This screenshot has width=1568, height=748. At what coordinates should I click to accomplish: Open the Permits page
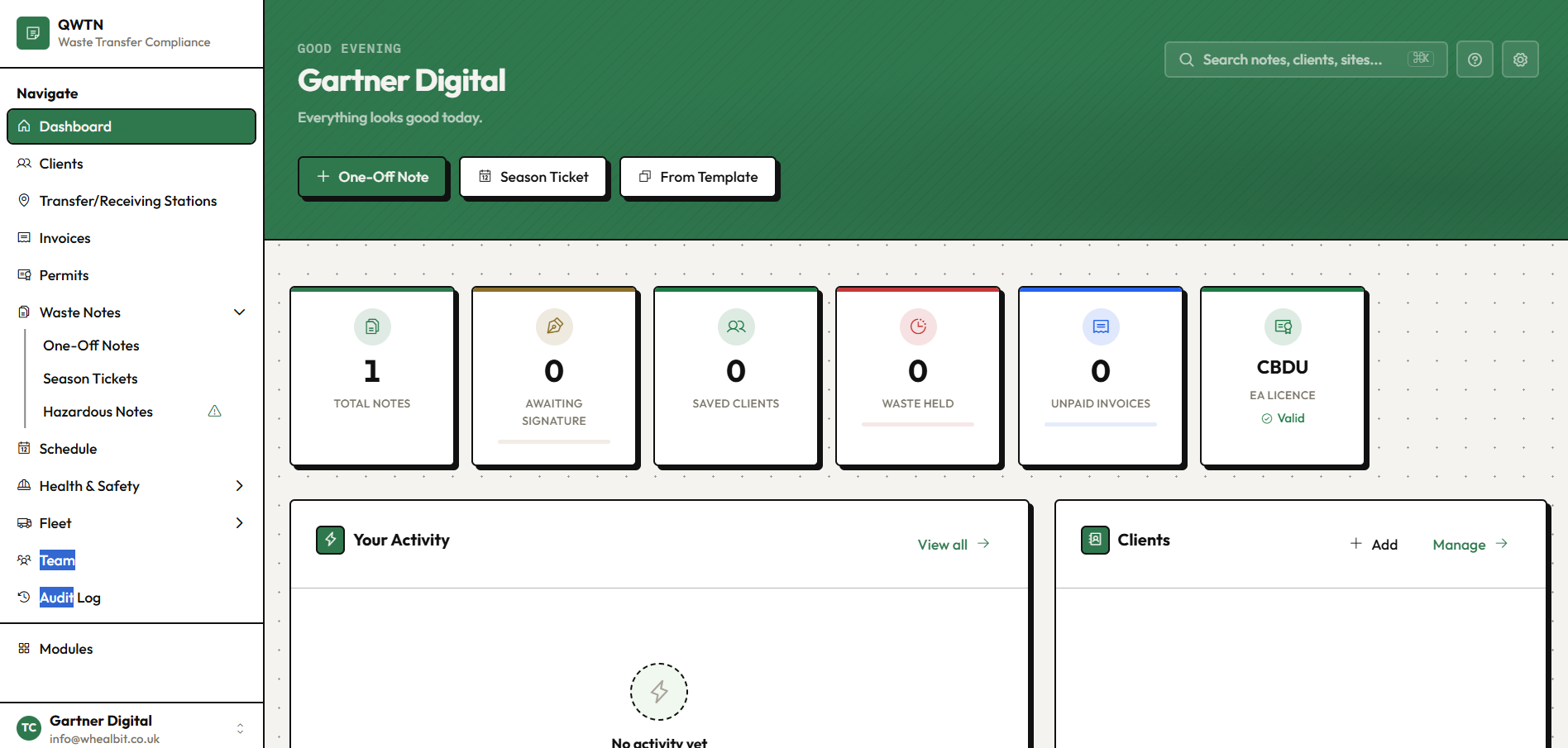[131, 275]
